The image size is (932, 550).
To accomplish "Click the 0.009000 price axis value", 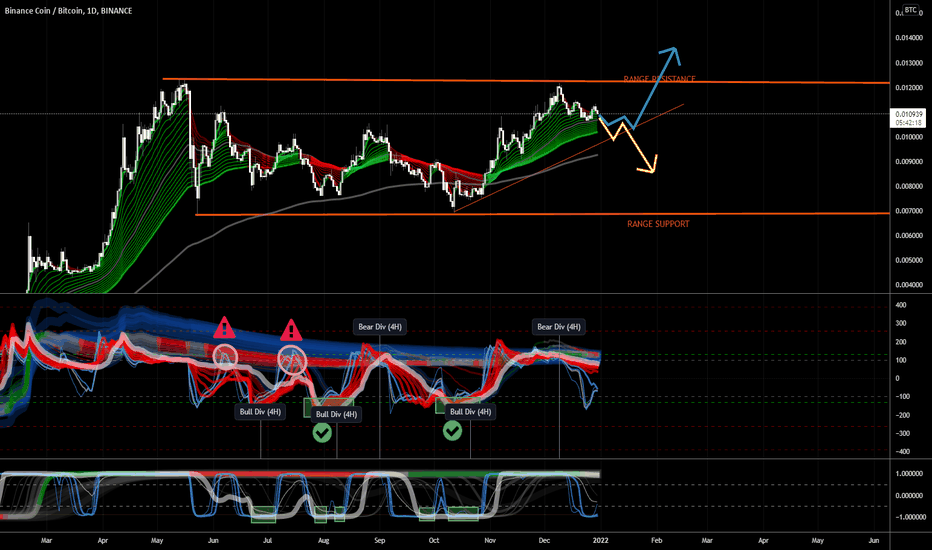I will pyautogui.click(x=909, y=162).
